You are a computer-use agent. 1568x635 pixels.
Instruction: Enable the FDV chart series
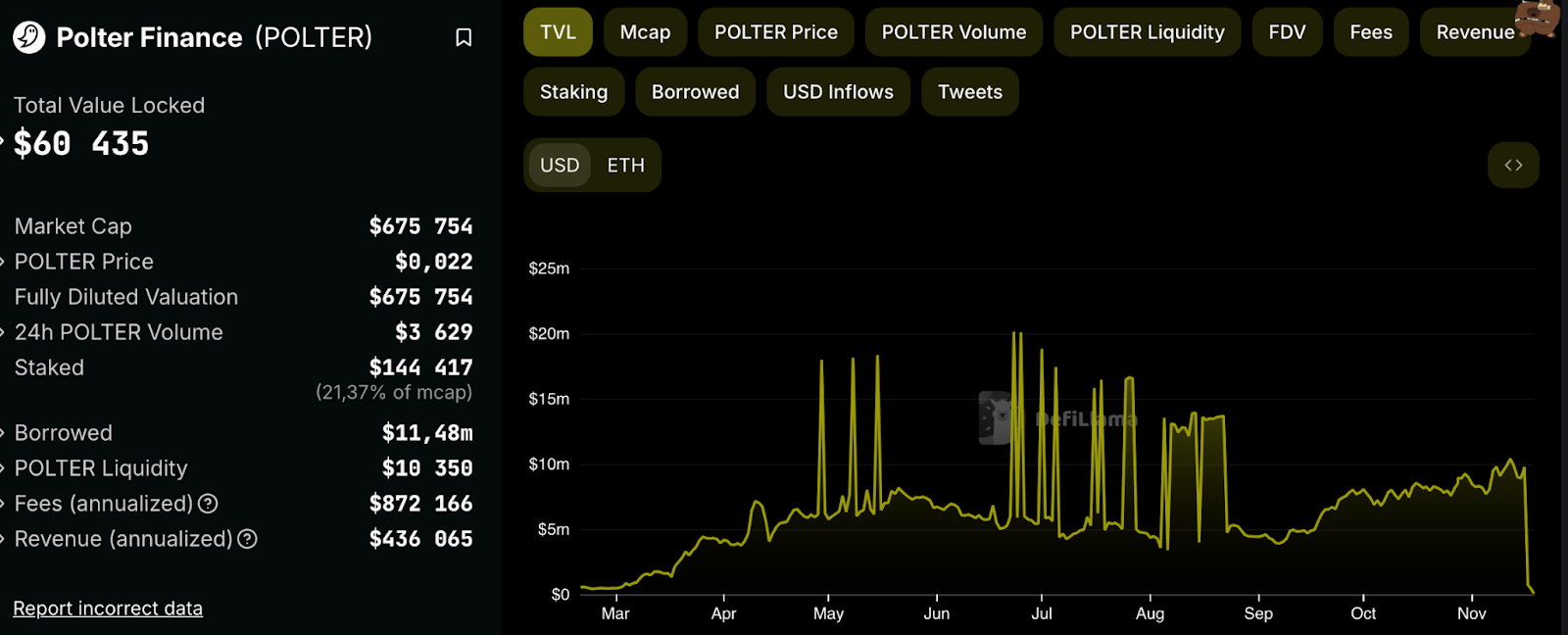coord(1287,32)
